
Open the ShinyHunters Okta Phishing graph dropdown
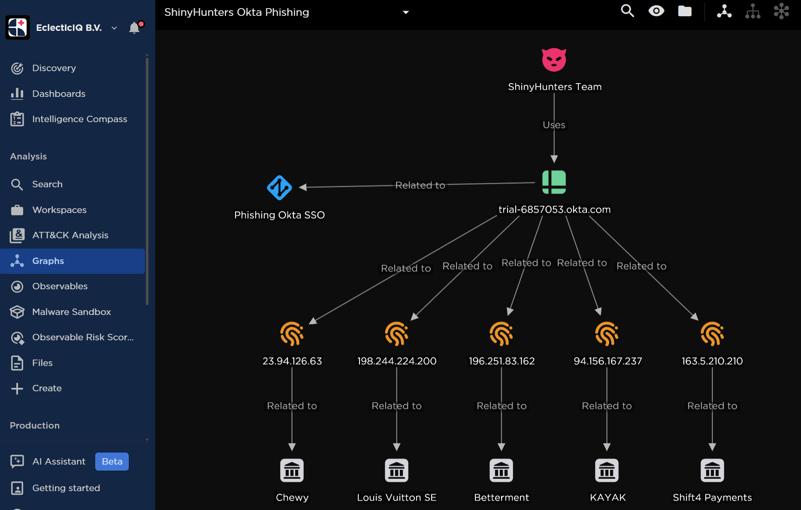pyautogui.click(x=406, y=12)
